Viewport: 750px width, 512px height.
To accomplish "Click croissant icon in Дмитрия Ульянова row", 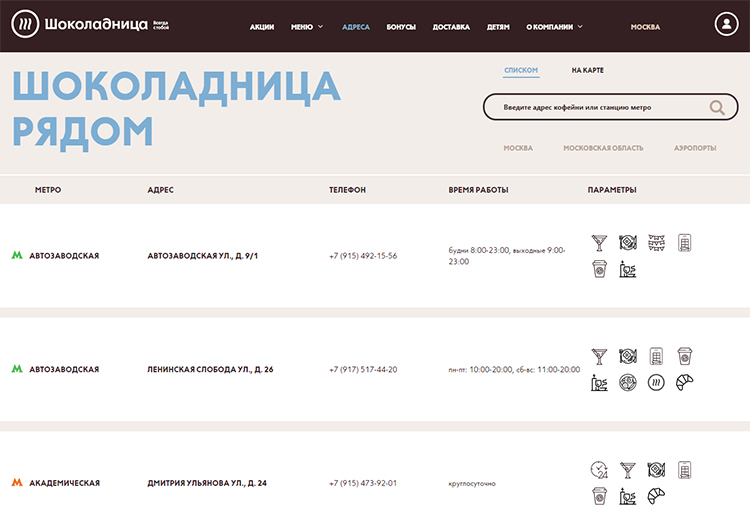I will pyautogui.click(x=656, y=496).
